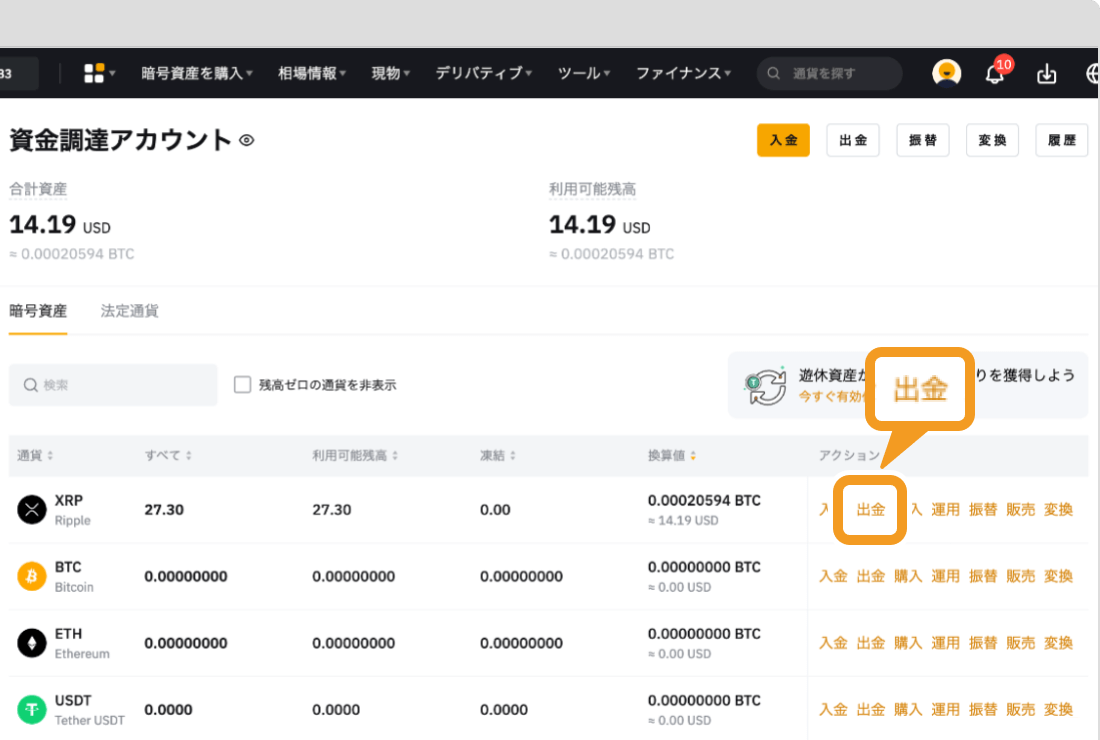This screenshot has width=1100, height=740.
Task: Click 入金 in the ETH row
Action: 833,643
